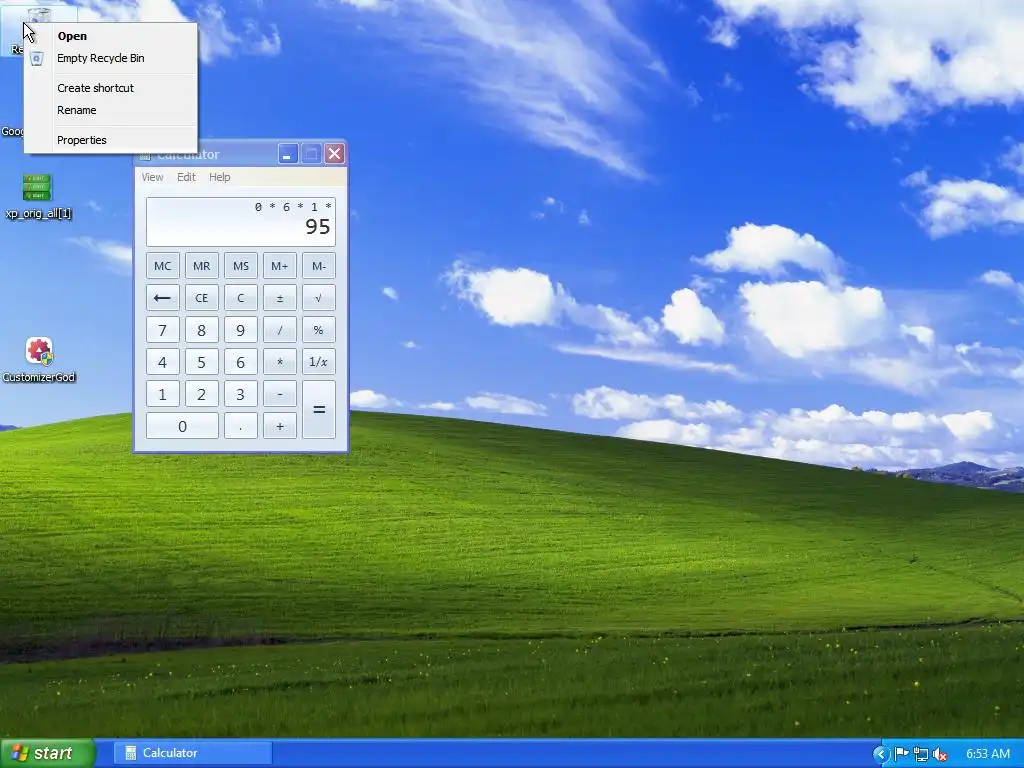Click the square root key

coord(319,298)
